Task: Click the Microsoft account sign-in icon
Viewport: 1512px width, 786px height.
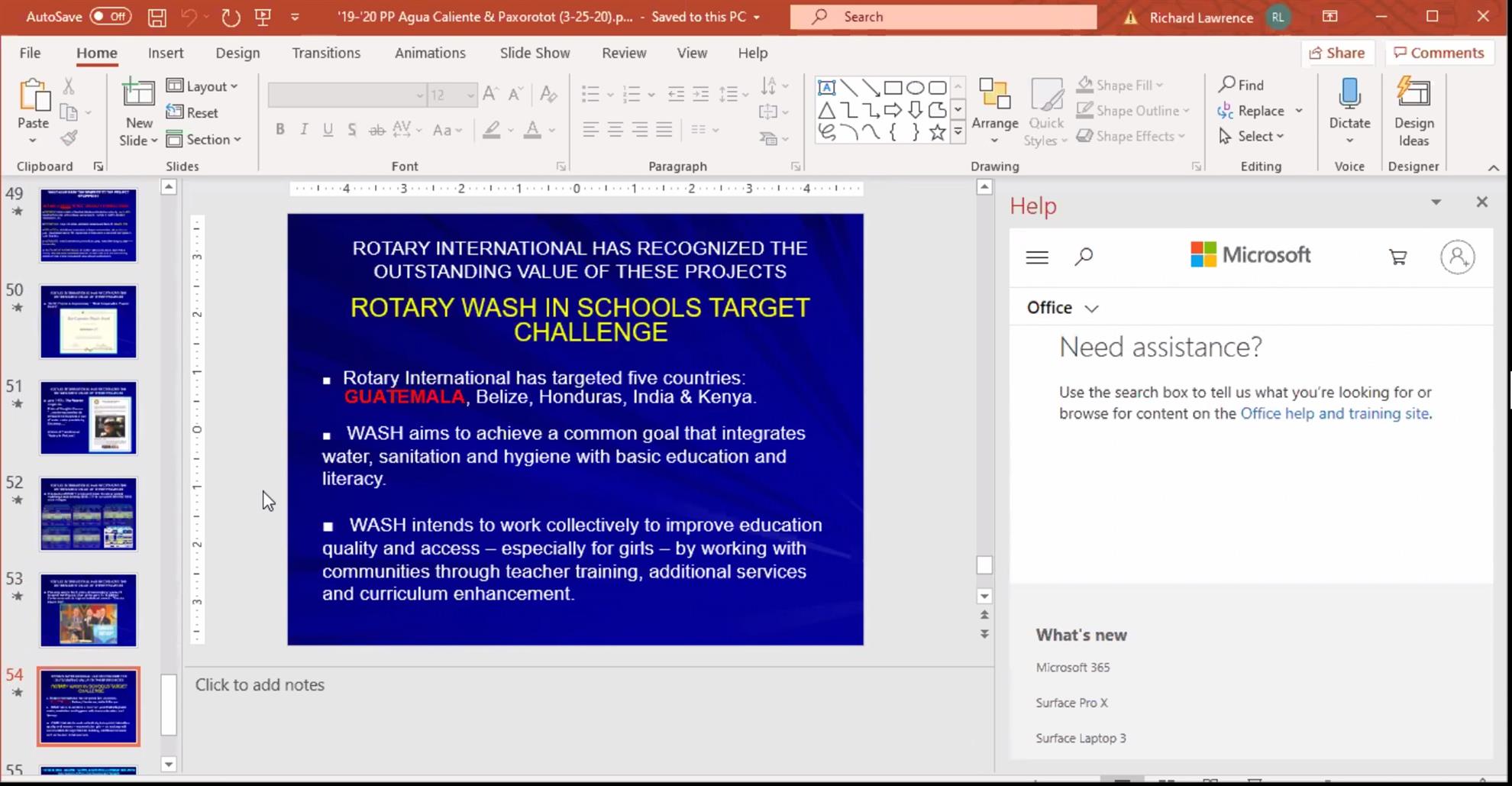Action: 1457,257
